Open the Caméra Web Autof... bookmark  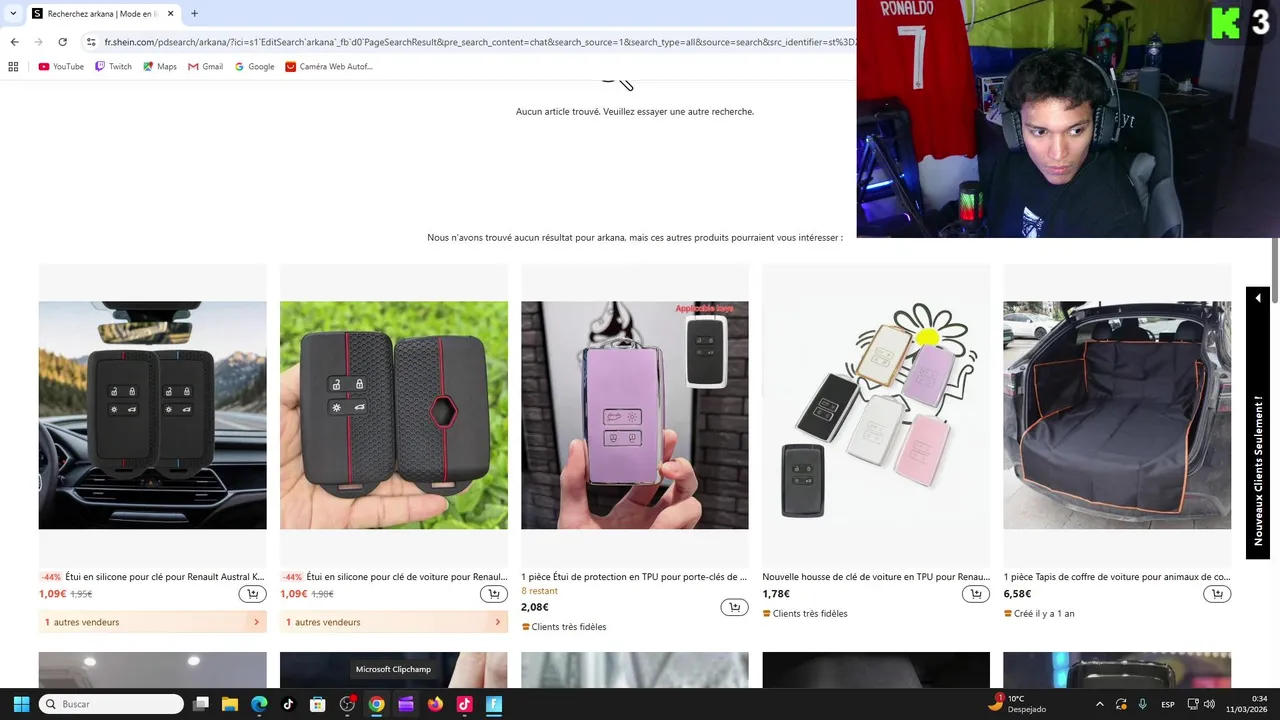[329, 67]
